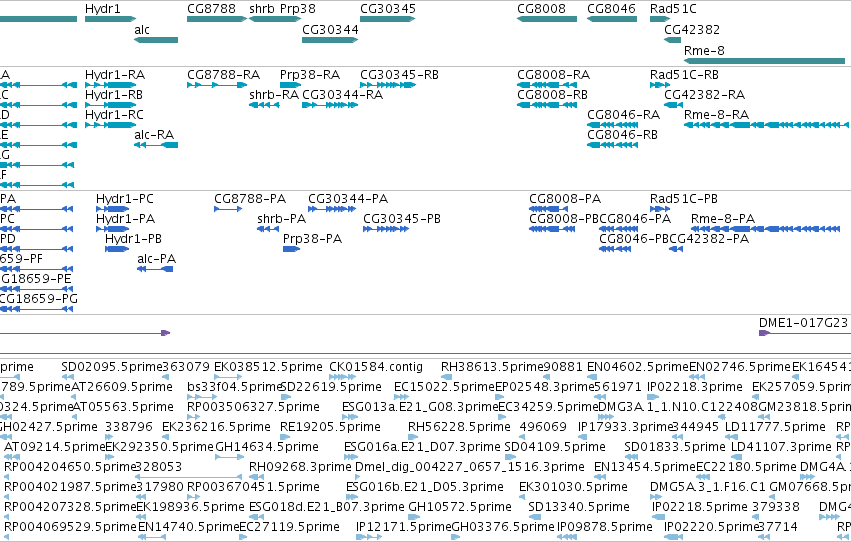The height and width of the screenshot is (542, 851).
Task: Open the RH38613.5prime EST label
Action: tap(492, 367)
